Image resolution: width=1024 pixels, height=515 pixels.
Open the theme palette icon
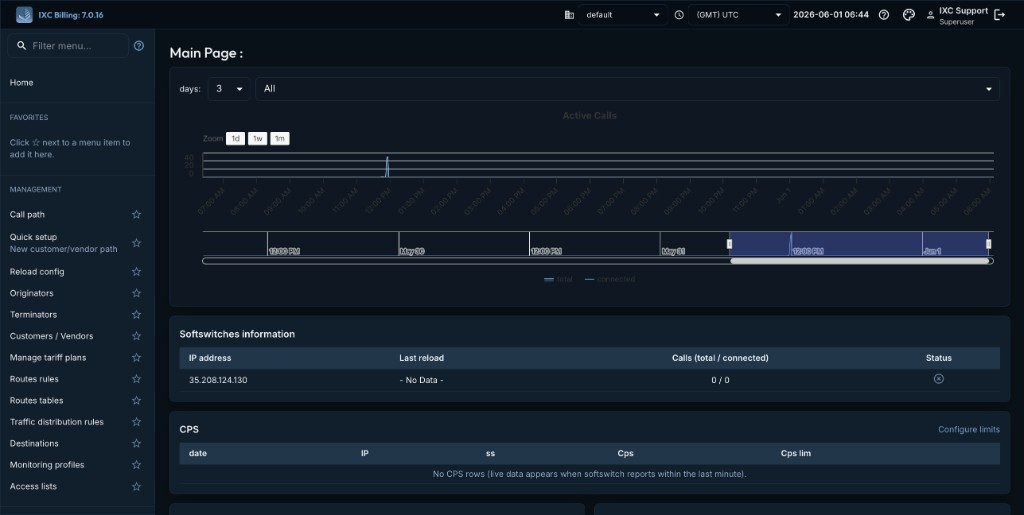coord(908,14)
